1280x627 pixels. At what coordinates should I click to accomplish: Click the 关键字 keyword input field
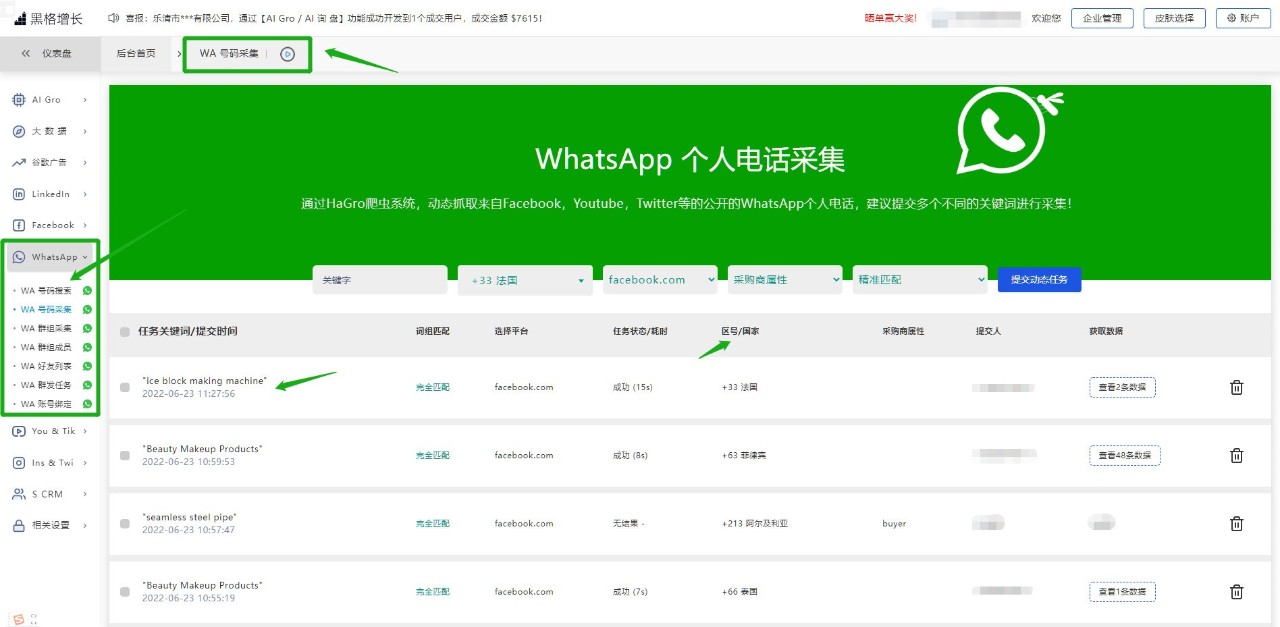pyautogui.click(x=379, y=281)
